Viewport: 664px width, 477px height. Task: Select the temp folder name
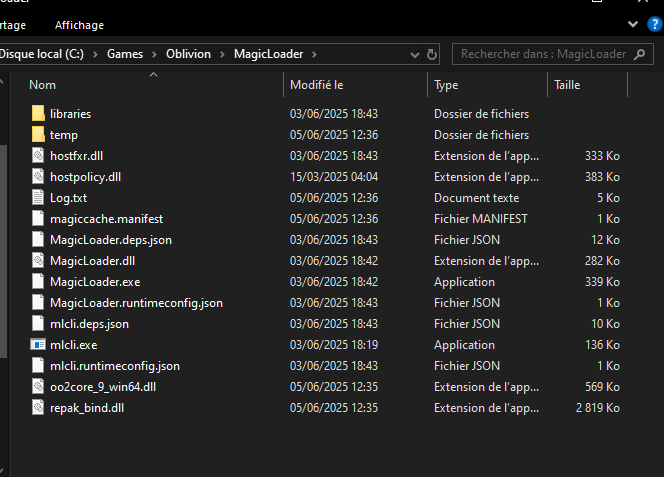click(64, 135)
